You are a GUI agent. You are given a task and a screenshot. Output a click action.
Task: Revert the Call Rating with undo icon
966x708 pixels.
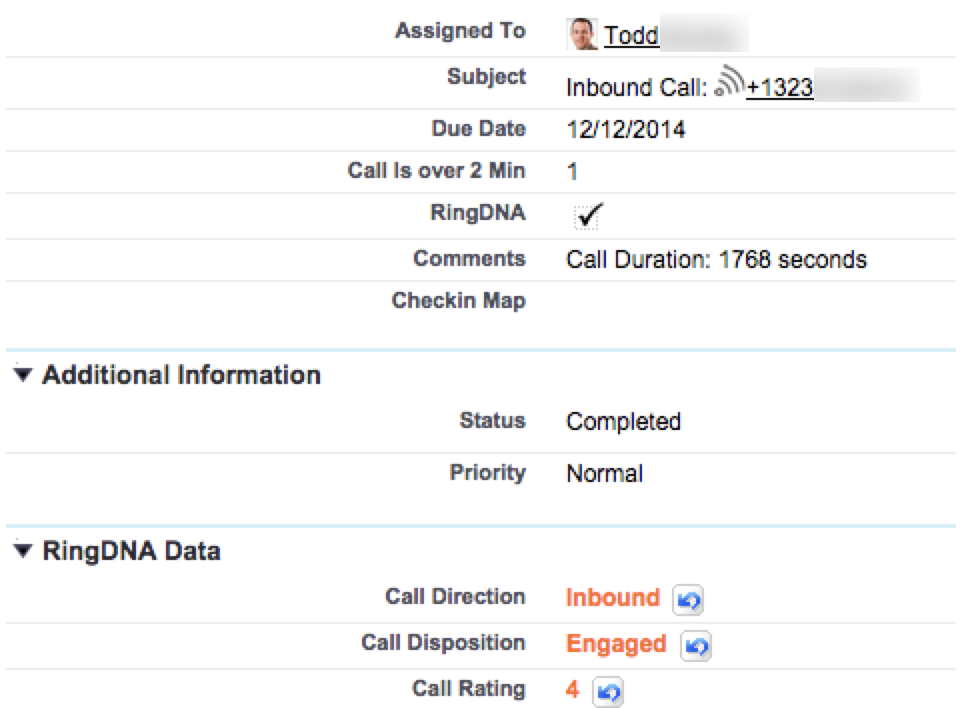609,691
